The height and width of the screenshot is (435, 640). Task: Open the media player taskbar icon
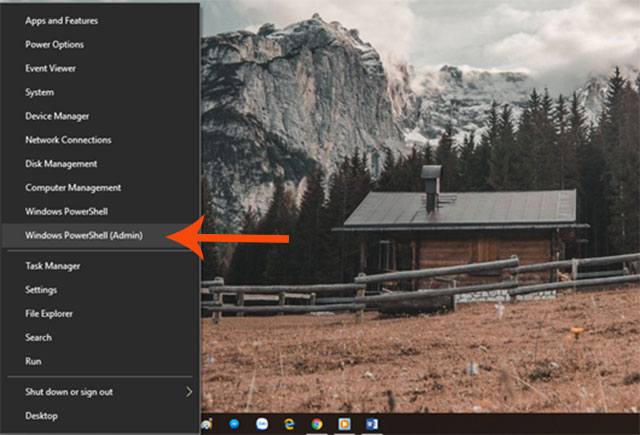point(344,424)
